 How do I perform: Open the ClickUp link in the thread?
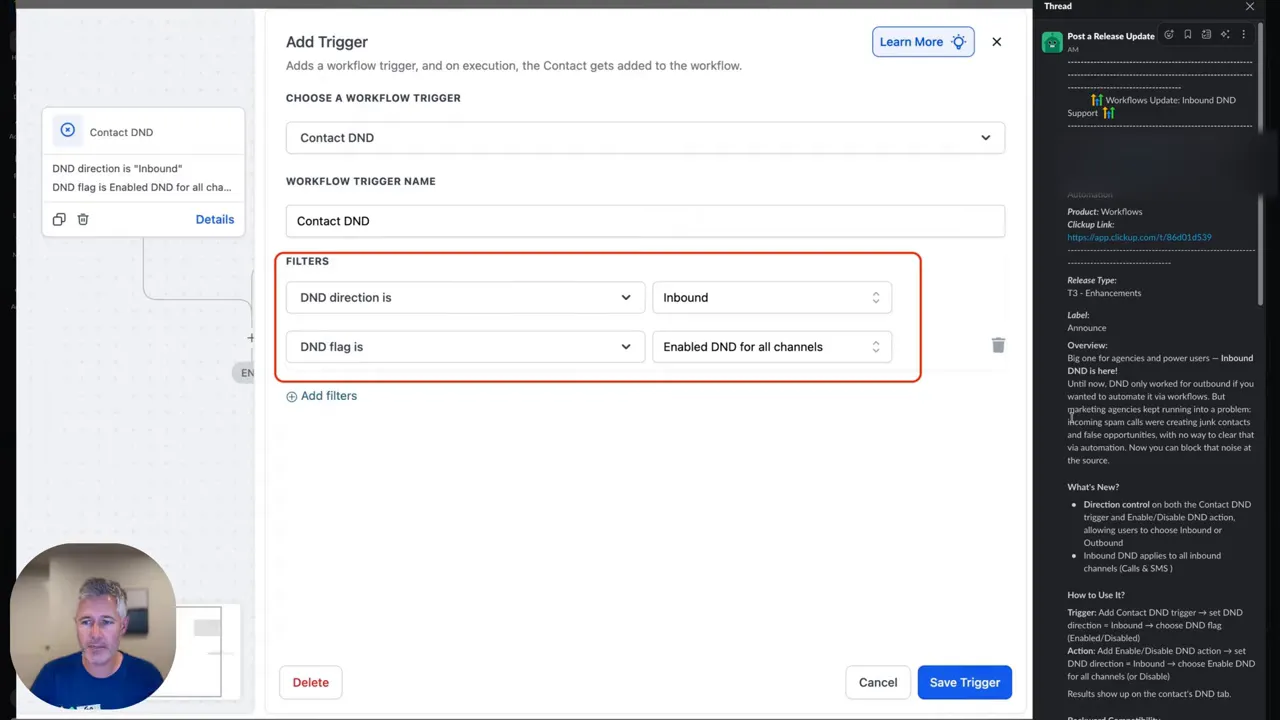point(1139,238)
